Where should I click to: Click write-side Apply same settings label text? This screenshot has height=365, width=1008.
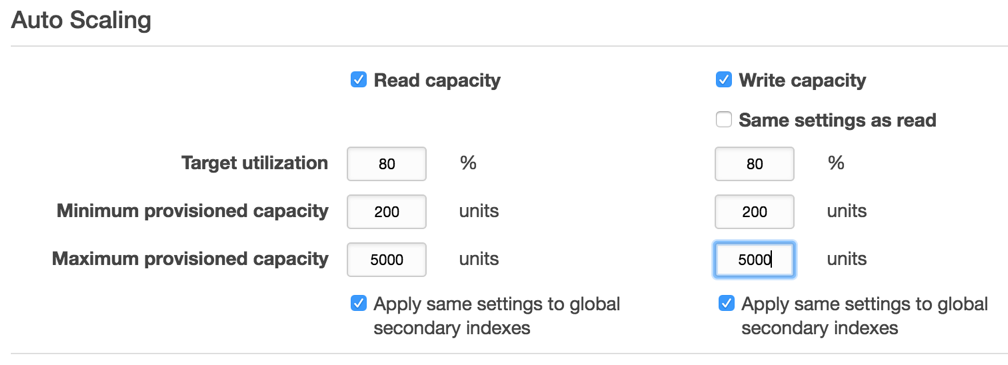tap(865, 316)
